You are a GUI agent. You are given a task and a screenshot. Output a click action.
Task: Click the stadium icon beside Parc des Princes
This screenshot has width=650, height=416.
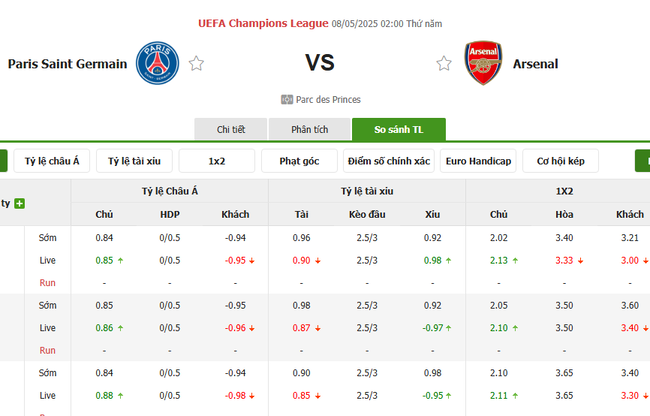(x=287, y=99)
